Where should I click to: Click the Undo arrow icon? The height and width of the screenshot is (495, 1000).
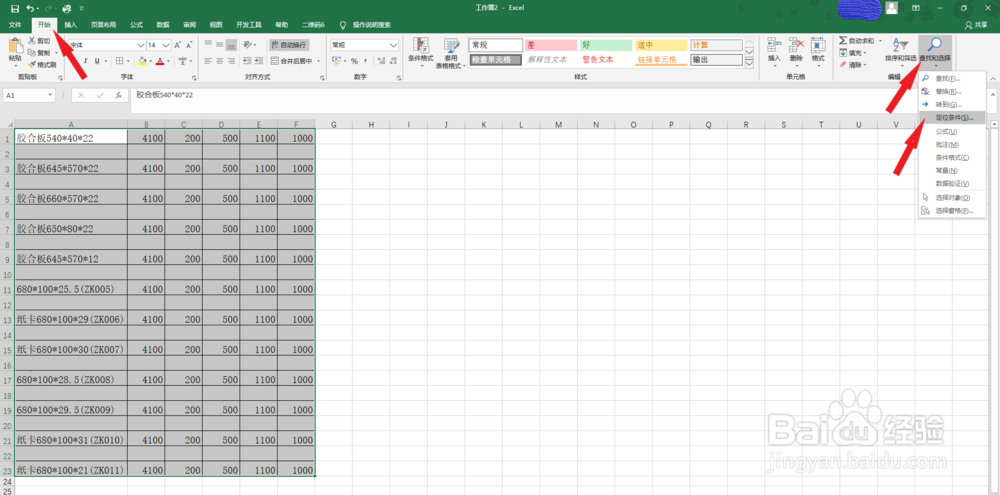31,8
